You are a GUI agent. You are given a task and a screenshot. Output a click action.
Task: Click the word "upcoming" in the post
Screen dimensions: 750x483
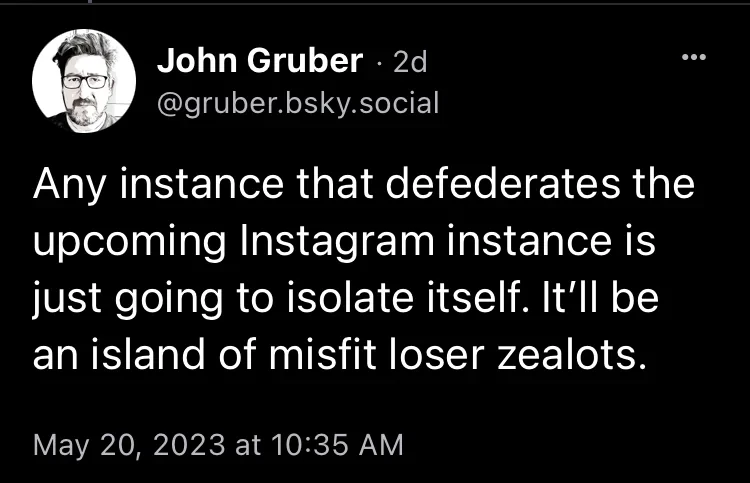coord(120,242)
